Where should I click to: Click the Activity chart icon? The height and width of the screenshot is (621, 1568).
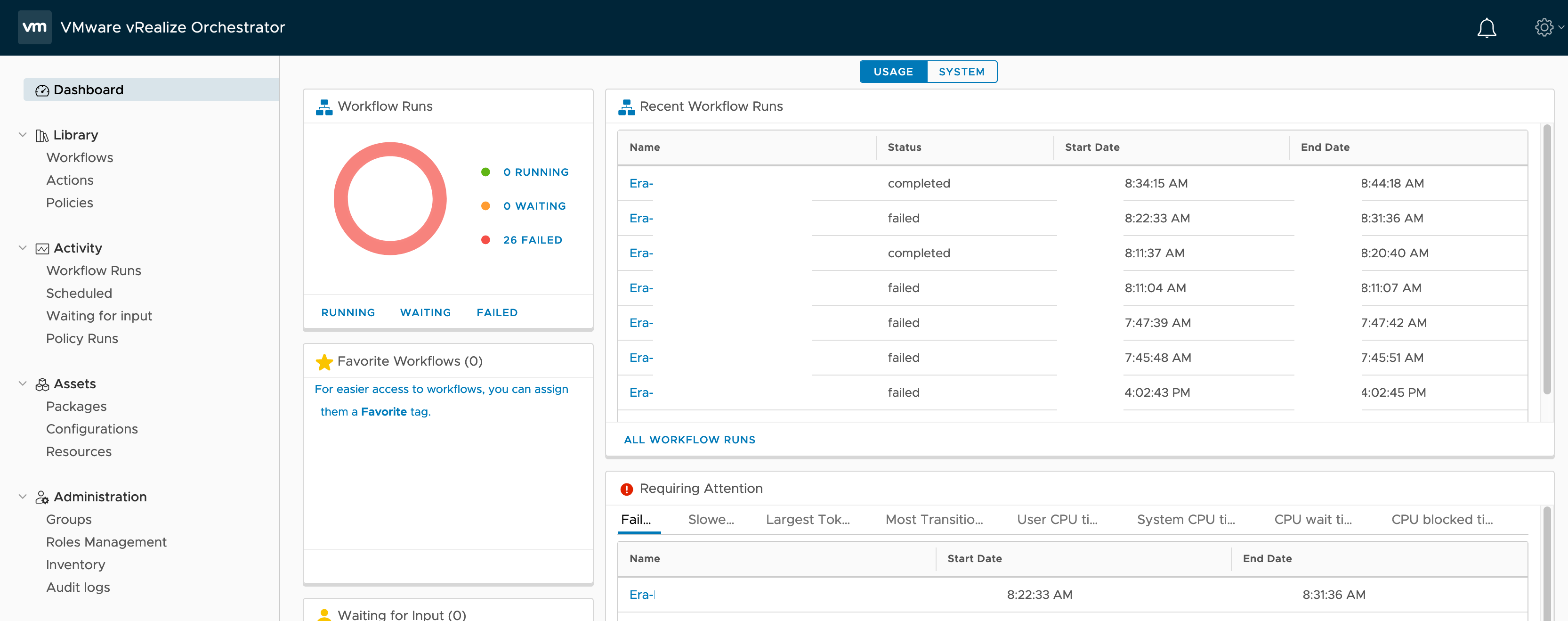pyautogui.click(x=42, y=248)
